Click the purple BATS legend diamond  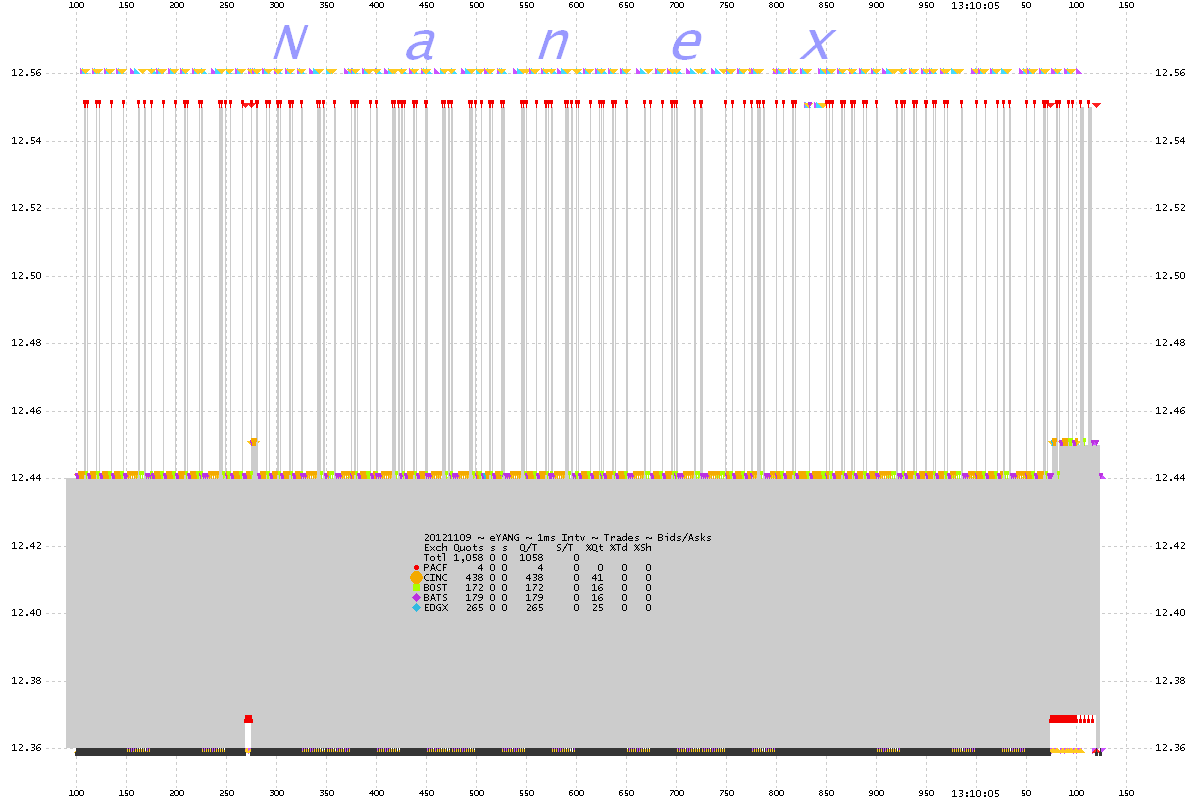point(416,598)
